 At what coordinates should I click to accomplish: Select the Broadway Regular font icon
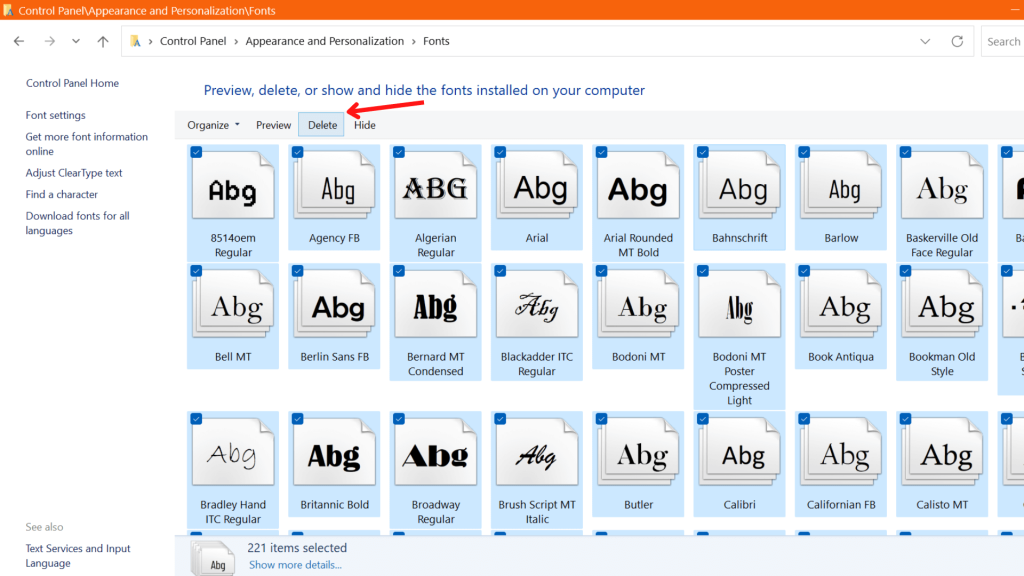pos(436,452)
